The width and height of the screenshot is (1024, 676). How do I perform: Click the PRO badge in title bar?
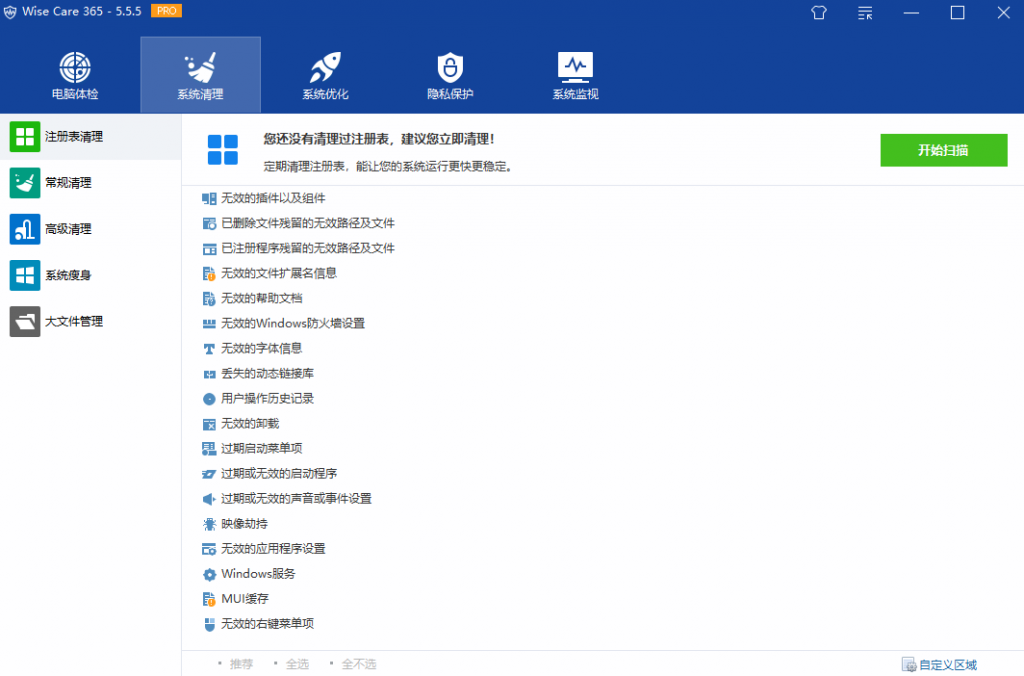[x=165, y=12]
